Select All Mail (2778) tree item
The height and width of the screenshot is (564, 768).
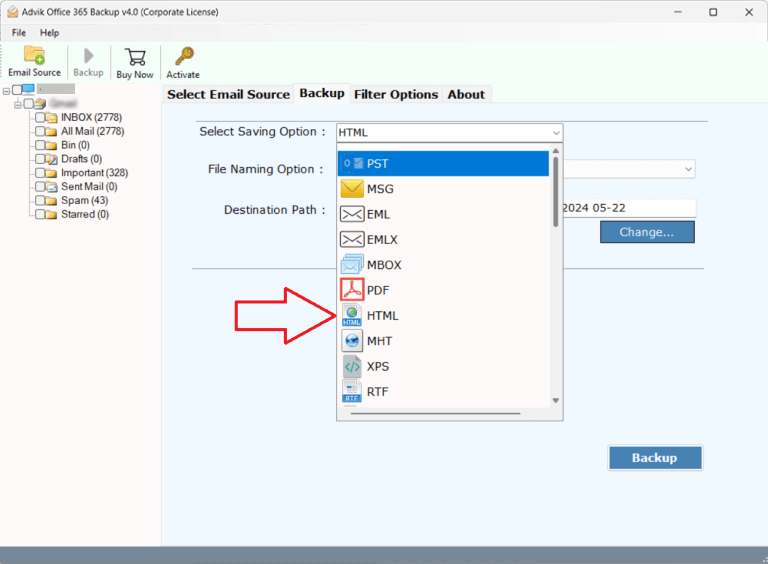coord(93,131)
